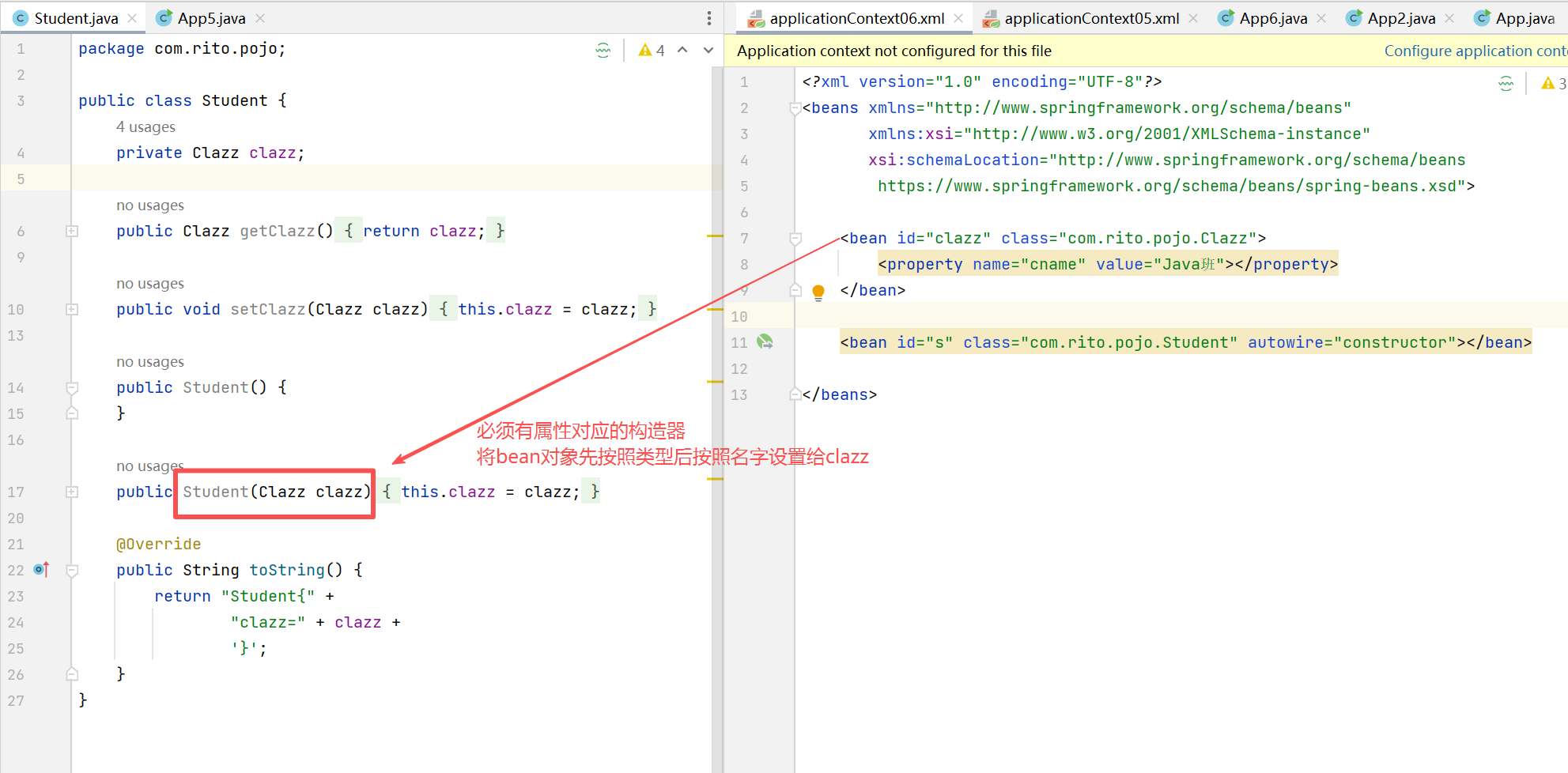Click the closing bean fold marker at line 9
The height and width of the screenshot is (773, 1568).
pos(795,290)
